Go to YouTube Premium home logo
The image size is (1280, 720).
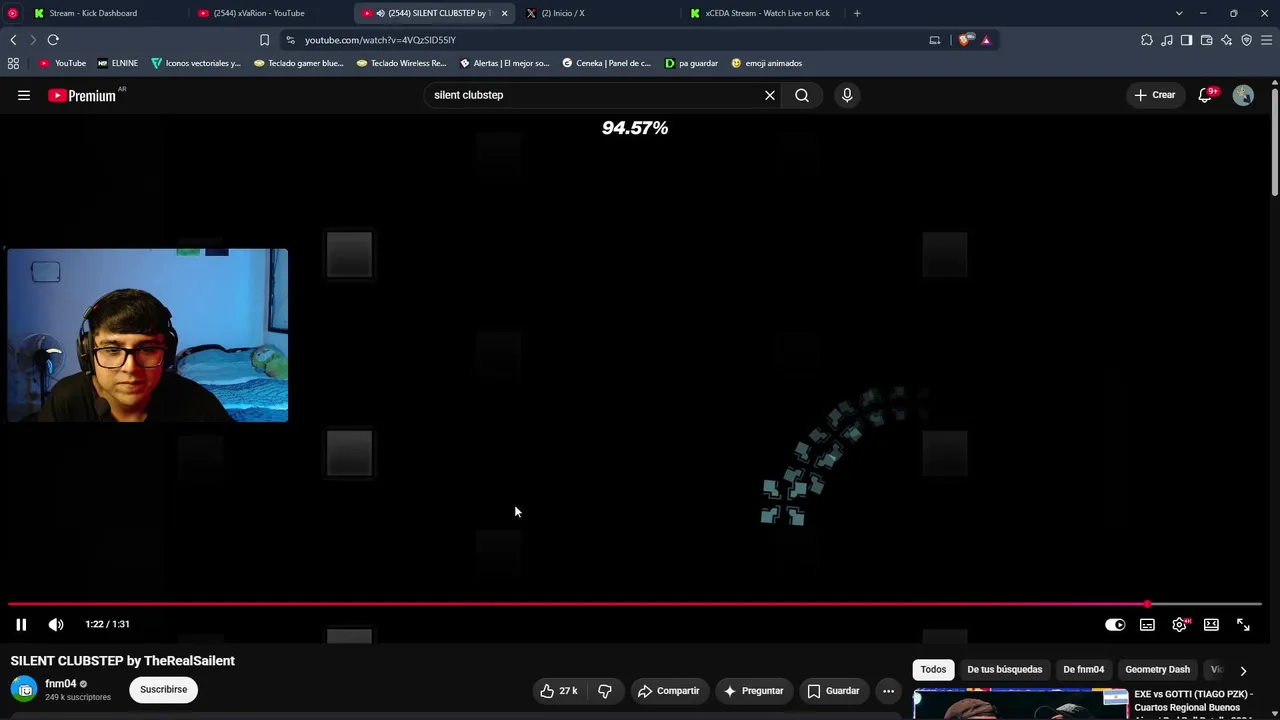point(82,95)
